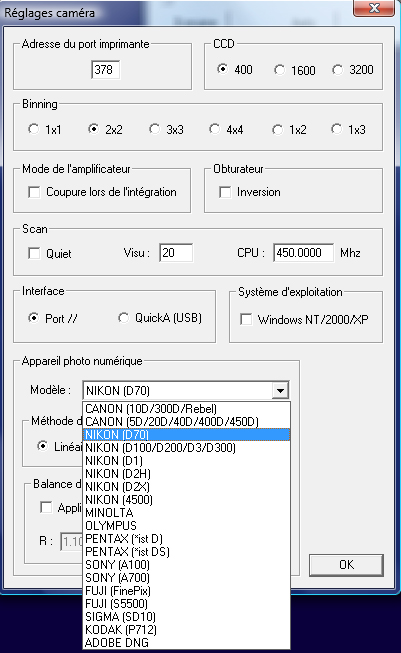Select CCD 1600 radio button
Screen dimensions: 401x653
pyautogui.click(x=279, y=70)
